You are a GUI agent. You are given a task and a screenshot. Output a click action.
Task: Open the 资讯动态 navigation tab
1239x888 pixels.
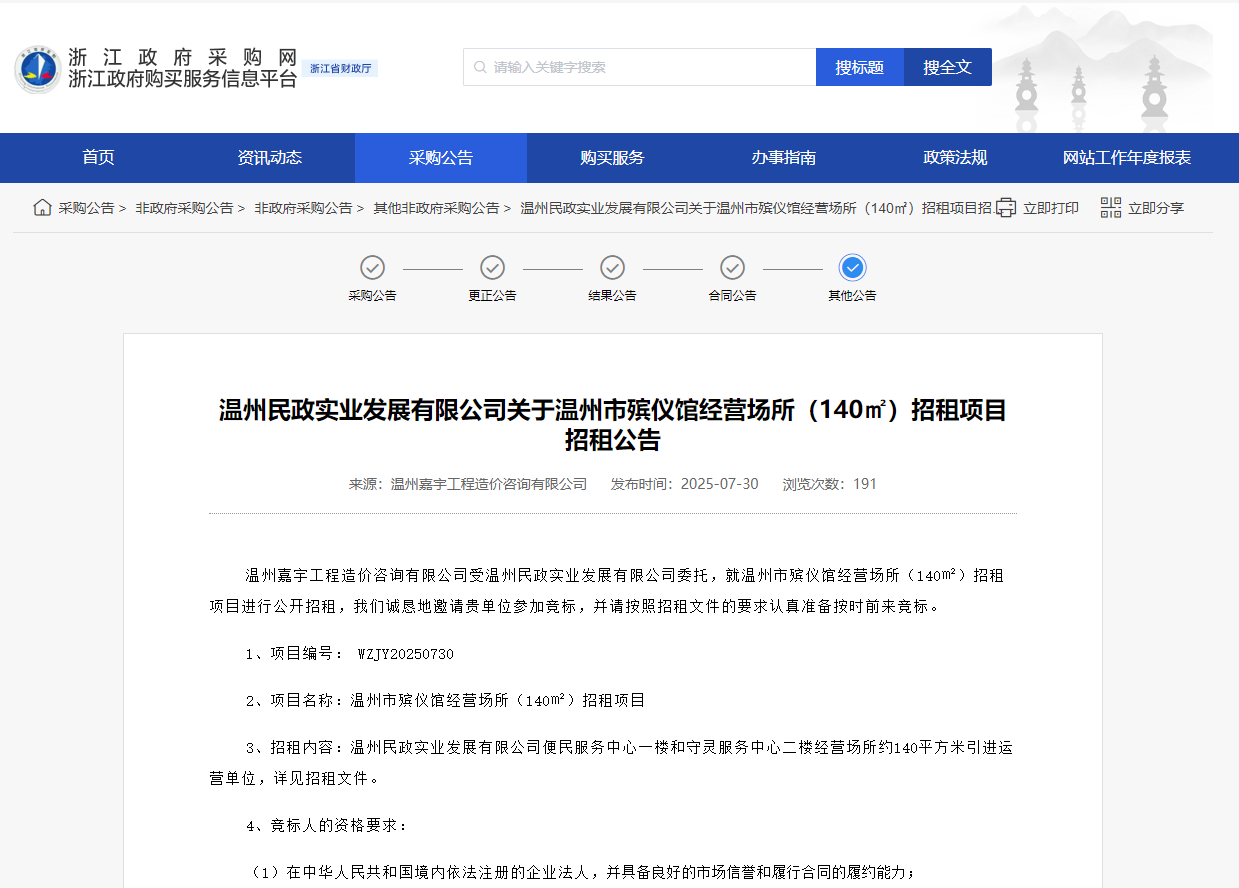coord(269,158)
